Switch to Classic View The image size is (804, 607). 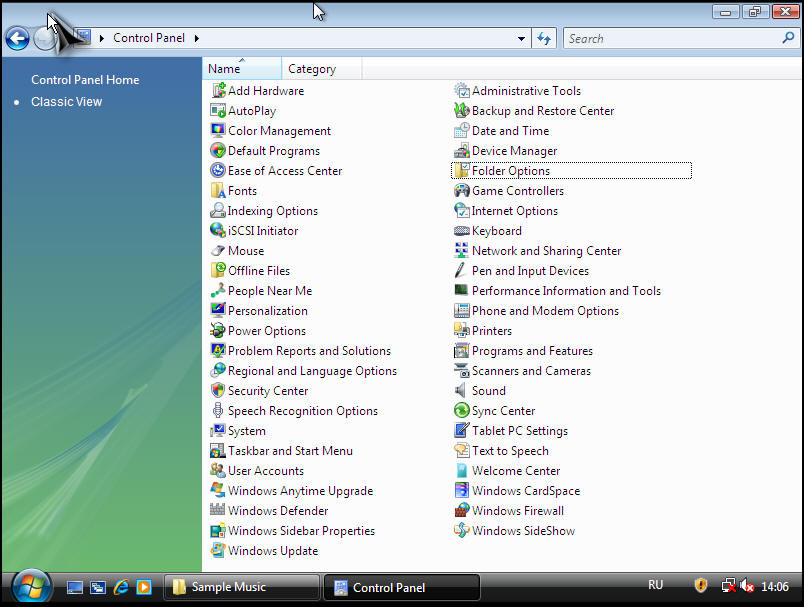66,102
